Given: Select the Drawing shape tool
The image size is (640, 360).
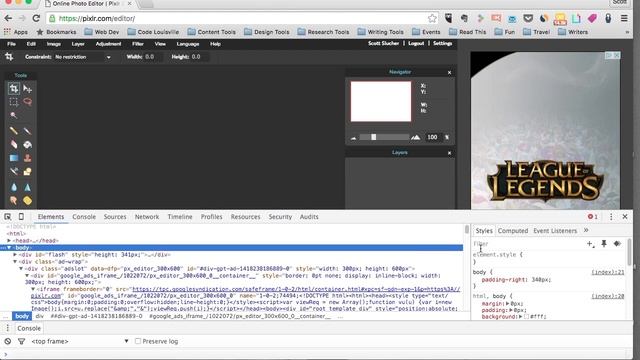Looking at the screenshot, I should (x=27, y=172).
